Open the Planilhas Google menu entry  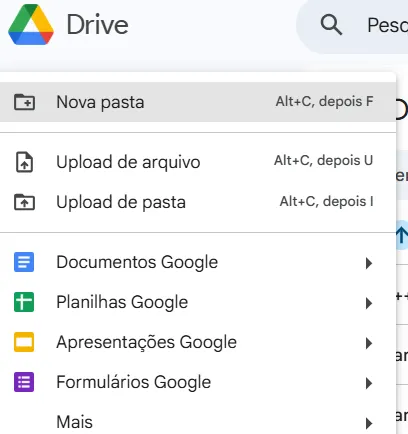[198, 302]
